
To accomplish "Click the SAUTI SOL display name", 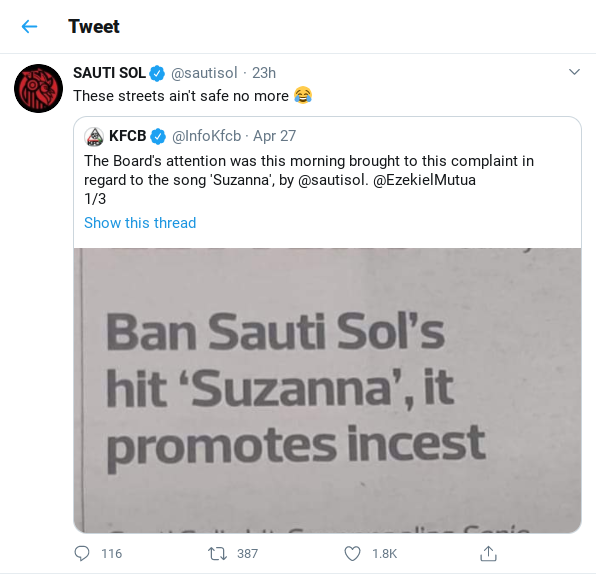I will click(x=109, y=73).
